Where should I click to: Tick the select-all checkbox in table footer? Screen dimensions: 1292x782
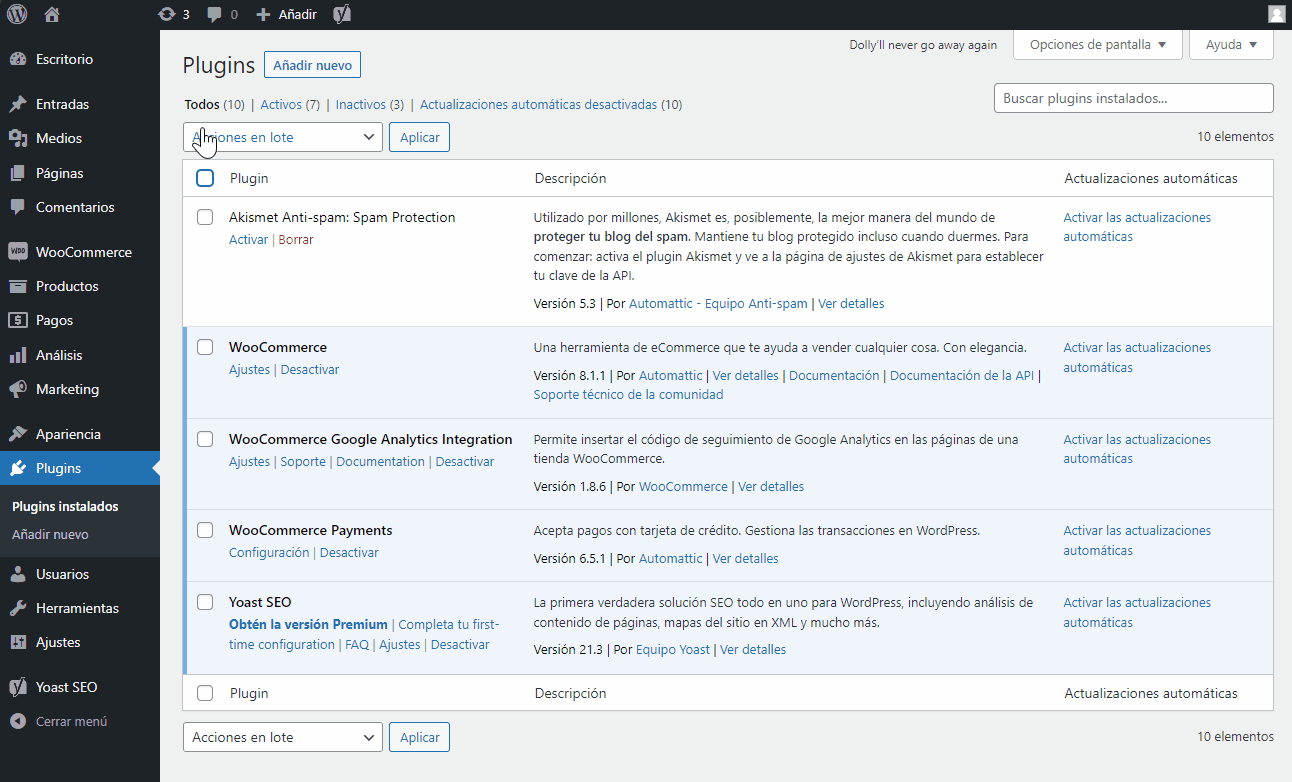pos(205,693)
